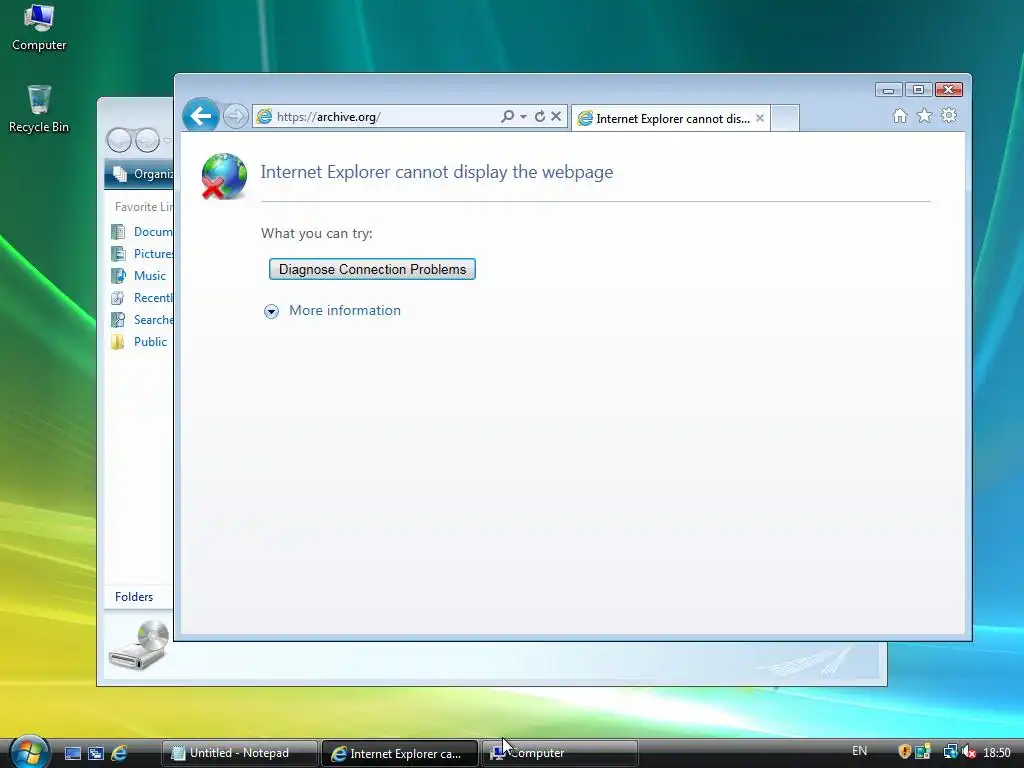
Task: Click the 18:50 clock
Action: tap(997, 752)
